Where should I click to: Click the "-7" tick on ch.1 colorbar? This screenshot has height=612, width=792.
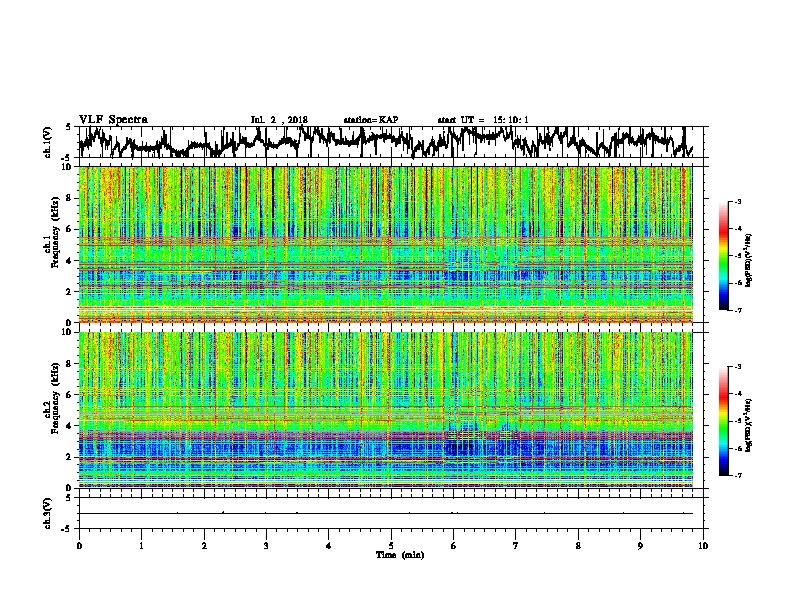[737, 310]
